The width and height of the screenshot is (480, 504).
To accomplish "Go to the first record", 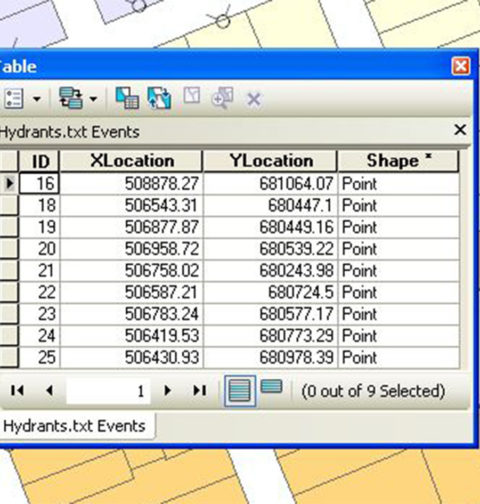I will 17,390.
